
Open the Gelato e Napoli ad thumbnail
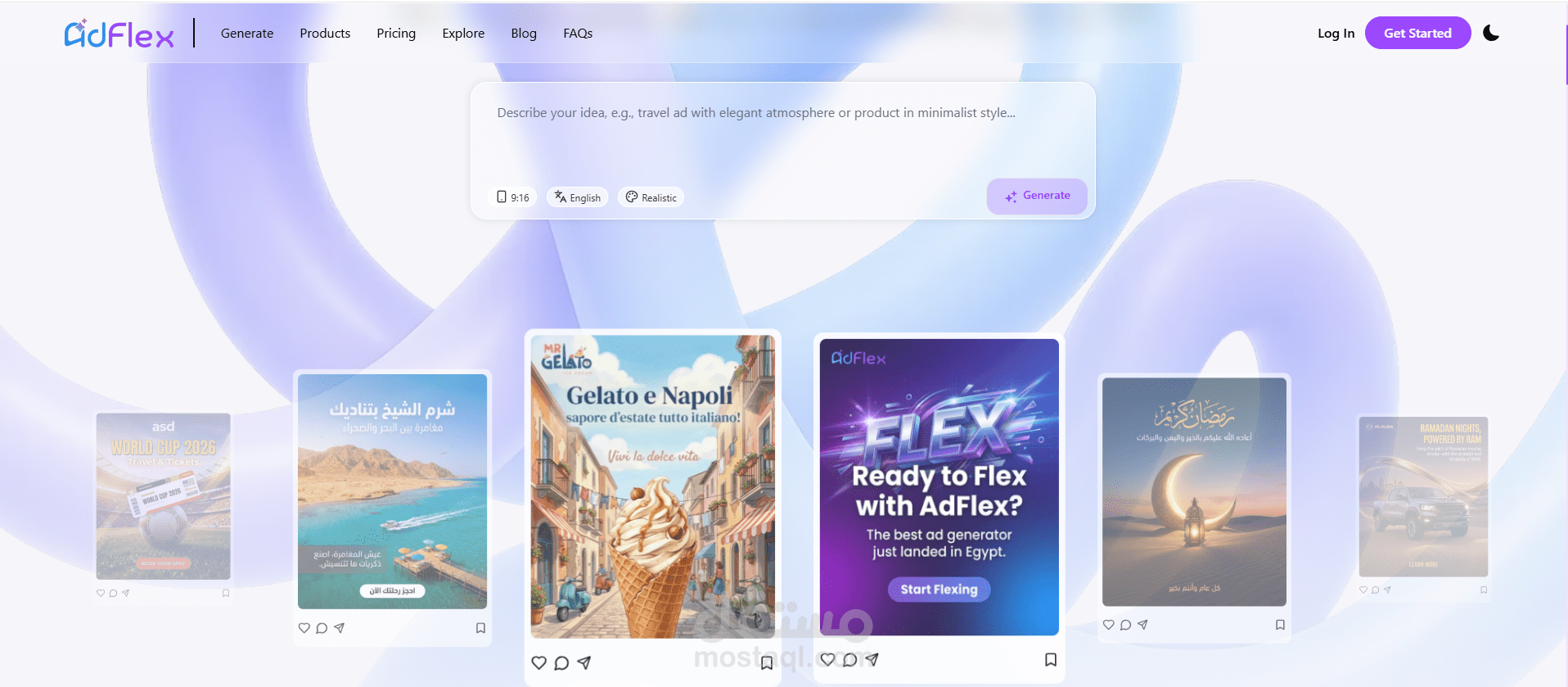tap(652, 486)
